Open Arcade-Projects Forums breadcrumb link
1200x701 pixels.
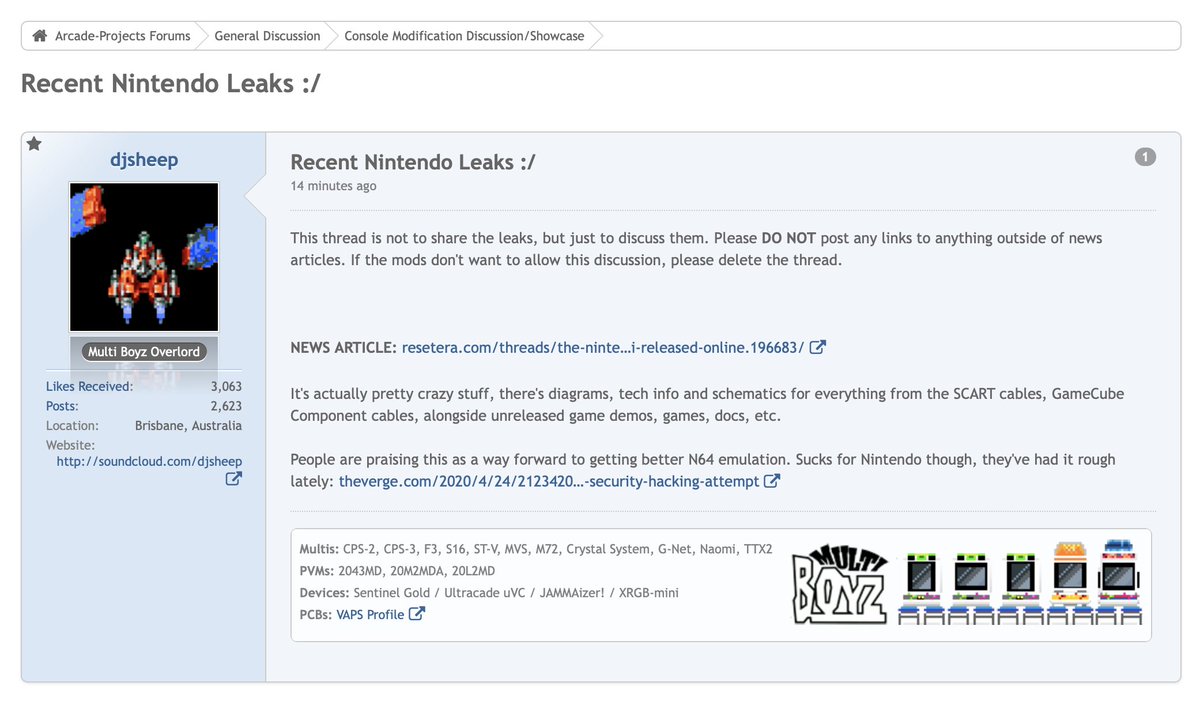122,36
